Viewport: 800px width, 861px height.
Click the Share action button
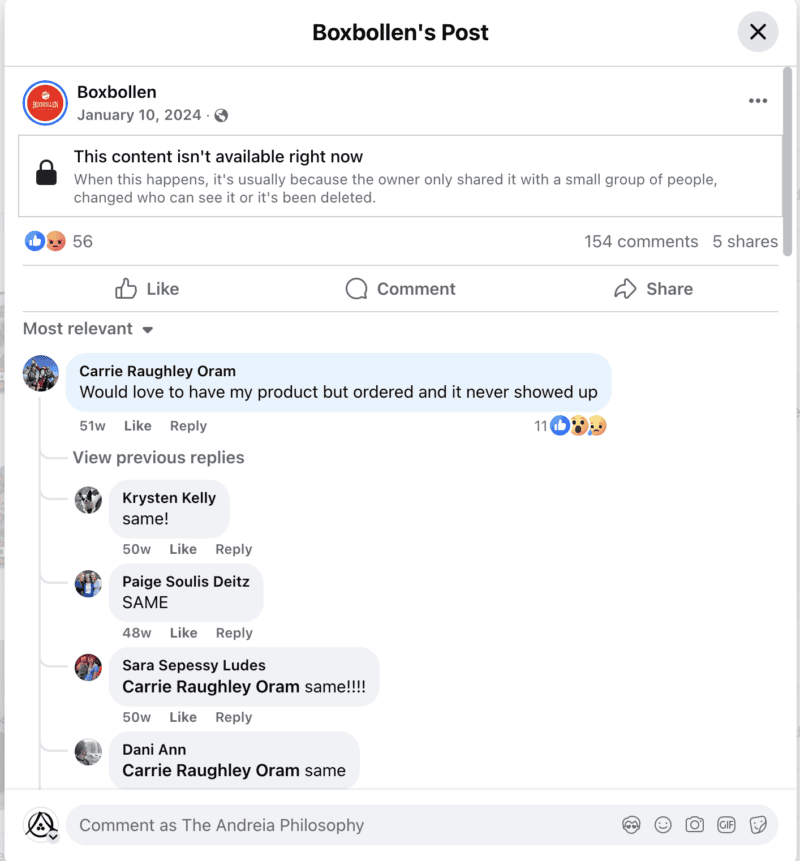coord(653,289)
